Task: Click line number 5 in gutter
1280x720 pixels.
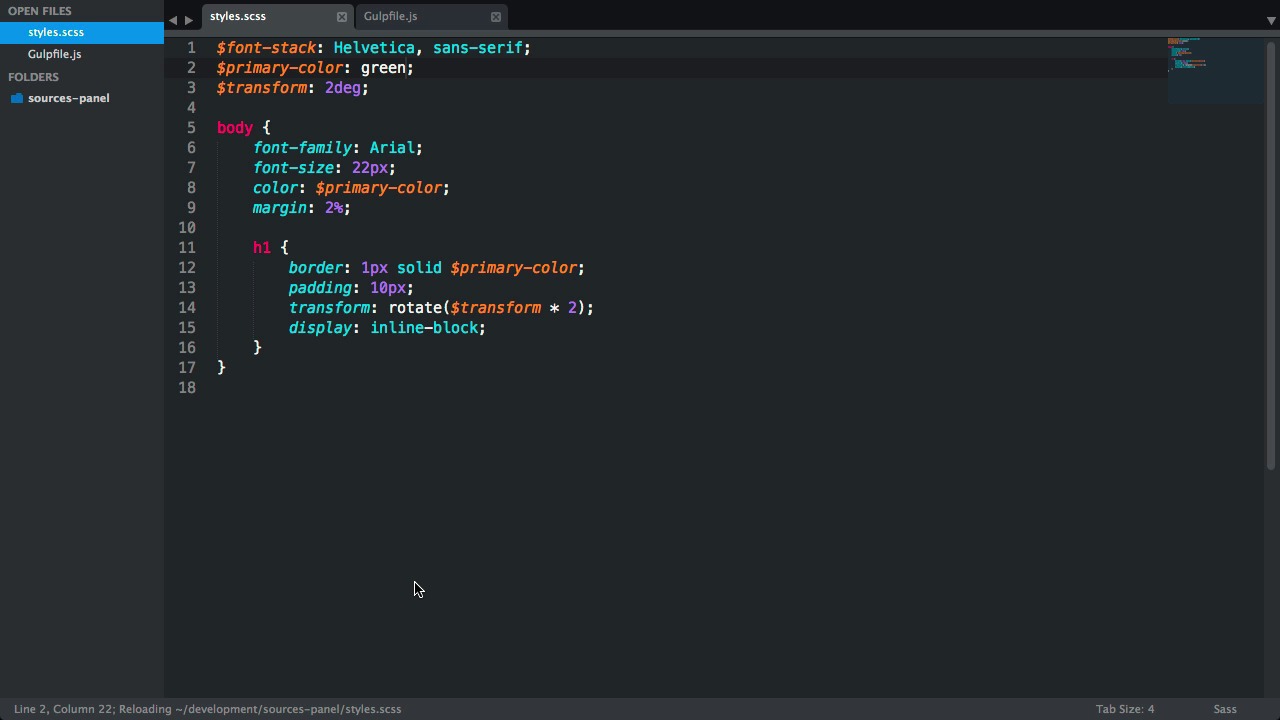Action: 191,128
